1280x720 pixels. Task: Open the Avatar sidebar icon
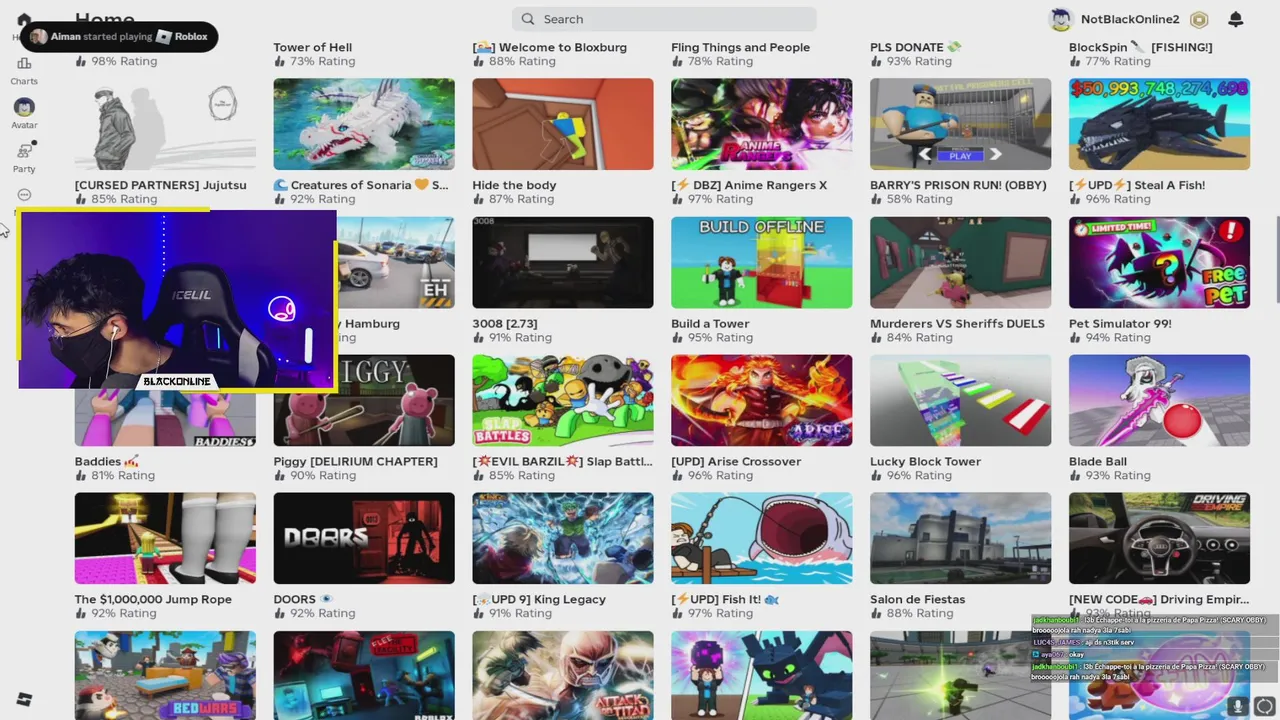(24, 107)
